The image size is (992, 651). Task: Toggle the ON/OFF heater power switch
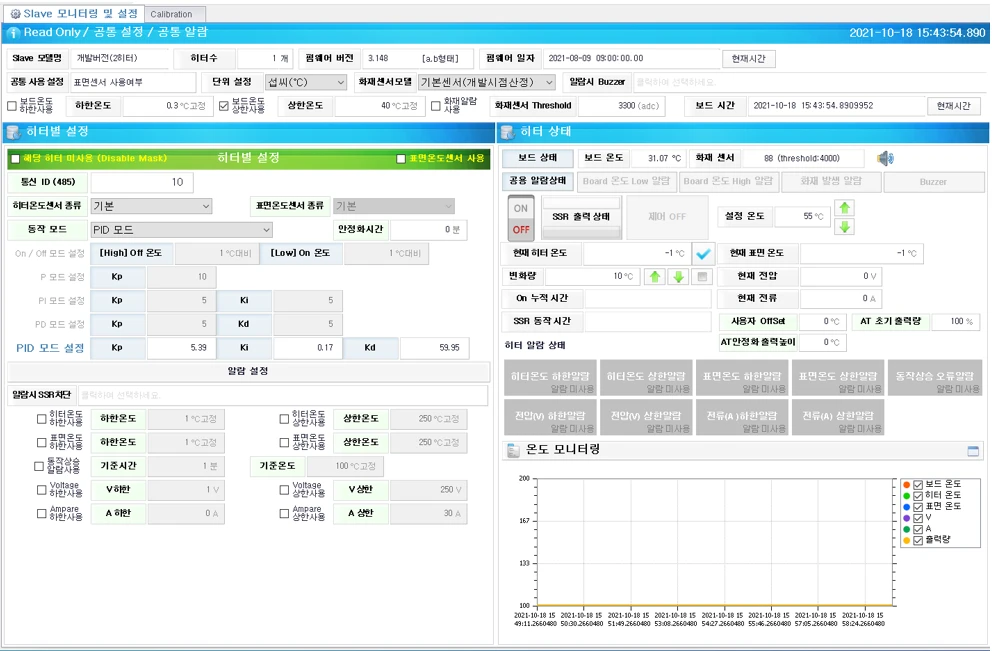point(521,218)
